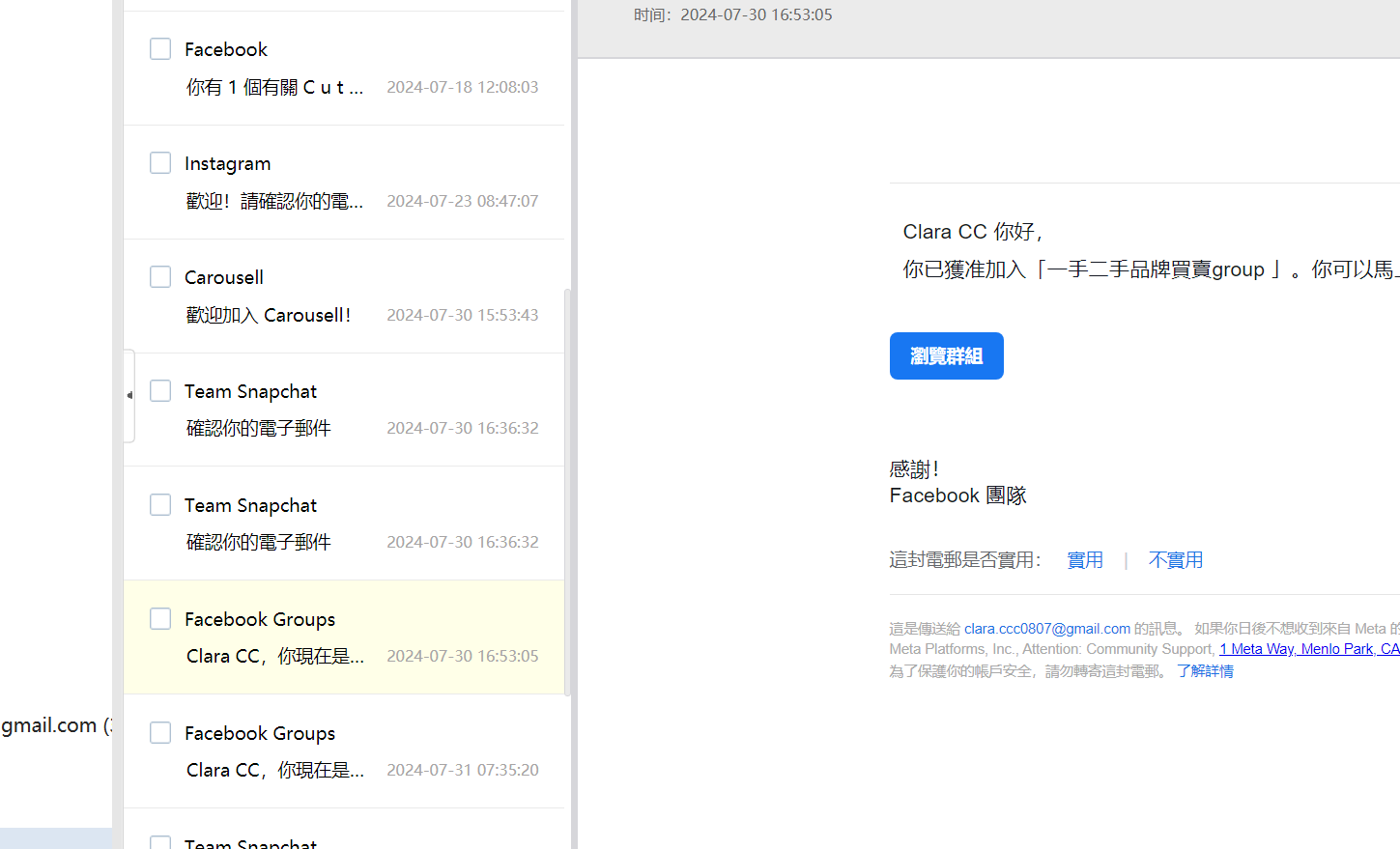Collapse the side panel with the small arrow handle
This screenshot has width=1400, height=849.
pos(129,395)
